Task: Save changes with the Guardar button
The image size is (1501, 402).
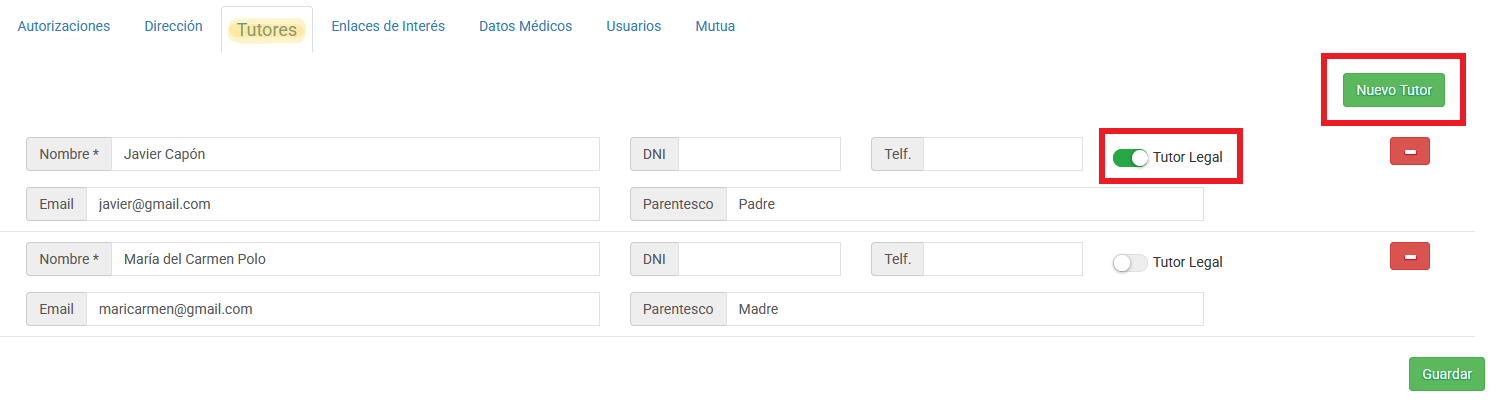Action: click(x=1447, y=374)
